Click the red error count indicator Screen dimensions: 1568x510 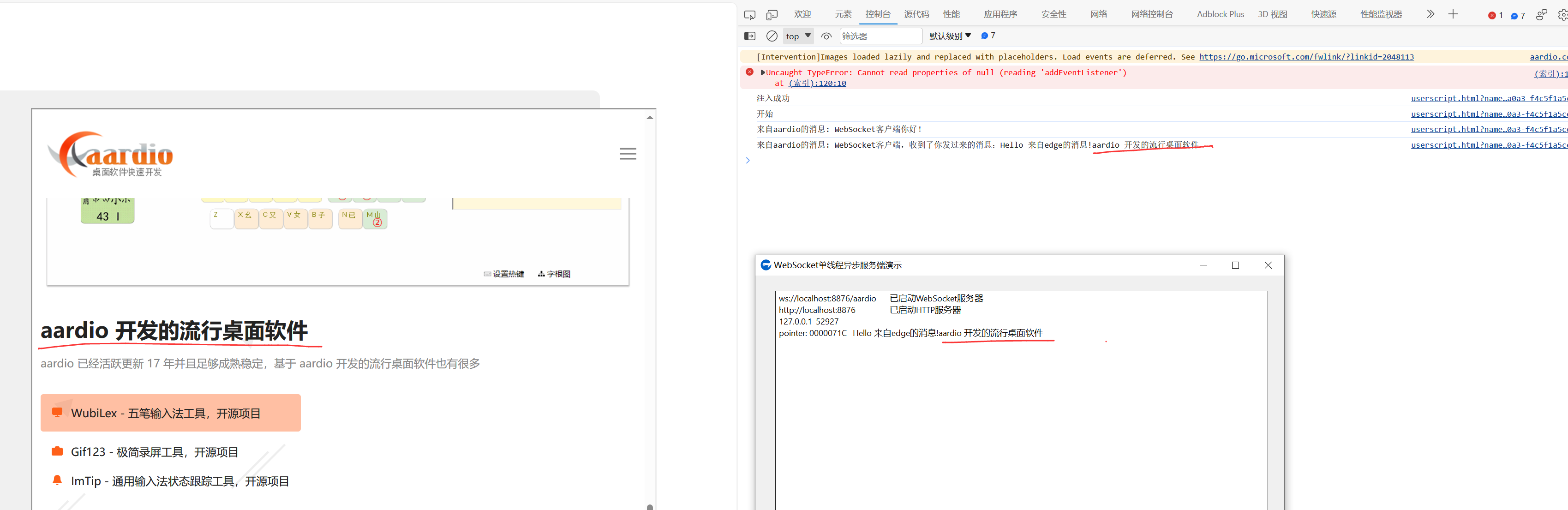pyautogui.click(x=1496, y=15)
